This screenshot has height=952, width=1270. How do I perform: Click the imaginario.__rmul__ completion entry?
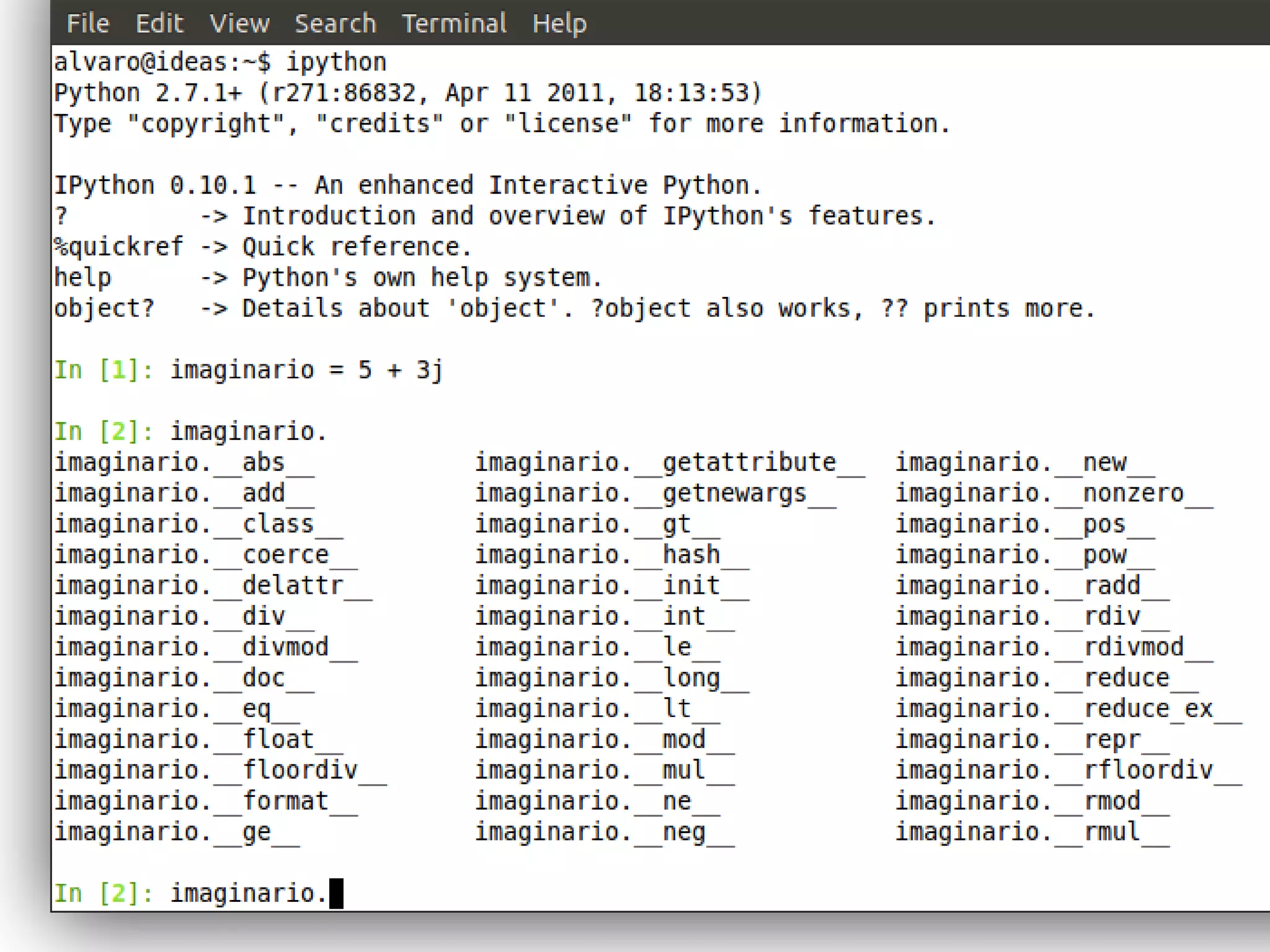(1032, 832)
